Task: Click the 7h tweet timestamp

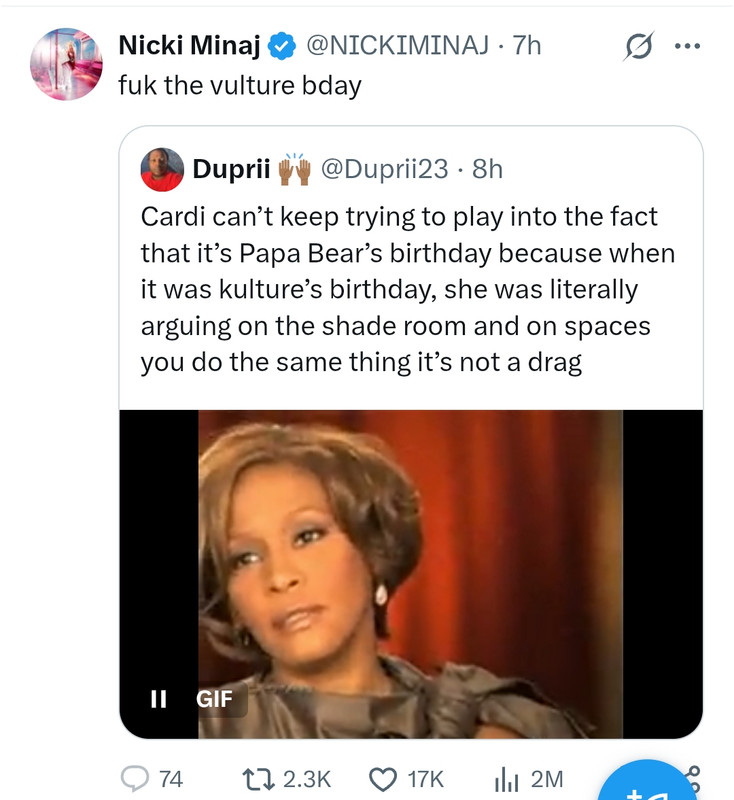Action: pos(527,45)
